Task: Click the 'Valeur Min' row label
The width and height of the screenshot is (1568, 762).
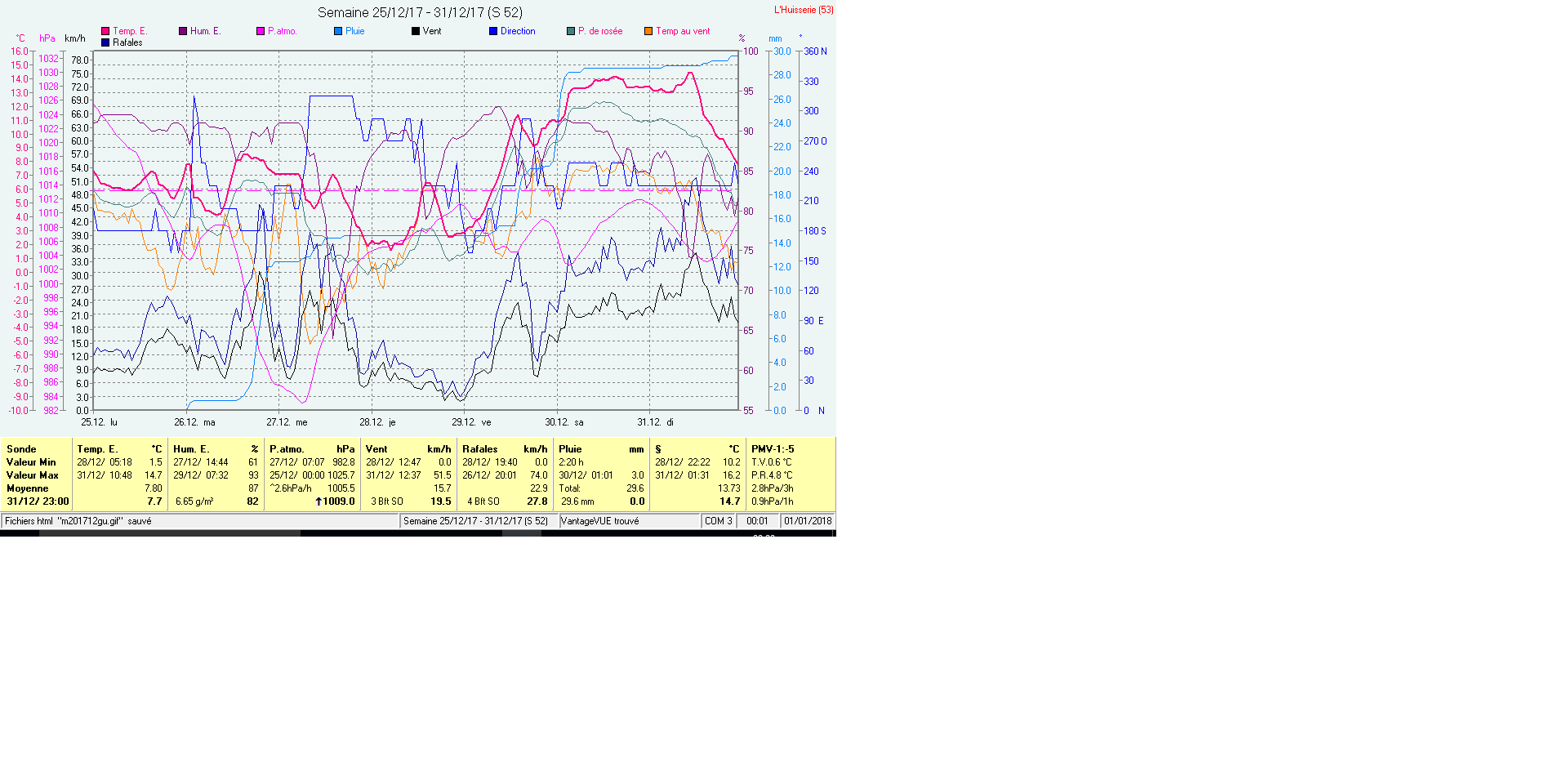Action: (x=31, y=462)
